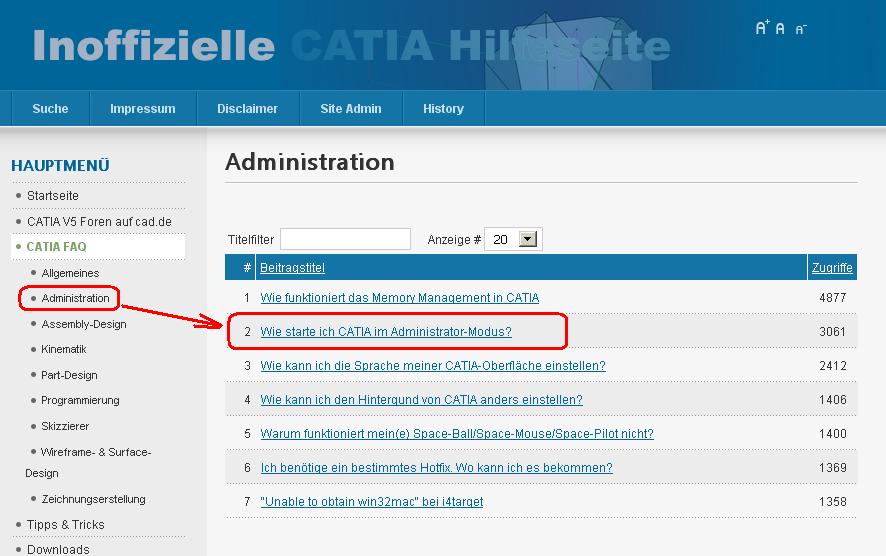This screenshot has width=886, height=556.
Task: Open the Anzeige # dropdown
Action: 513,239
